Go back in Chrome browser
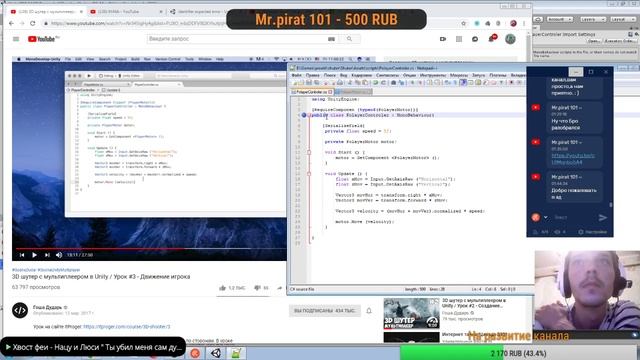640x360 pixels. [x=11, y=23]
